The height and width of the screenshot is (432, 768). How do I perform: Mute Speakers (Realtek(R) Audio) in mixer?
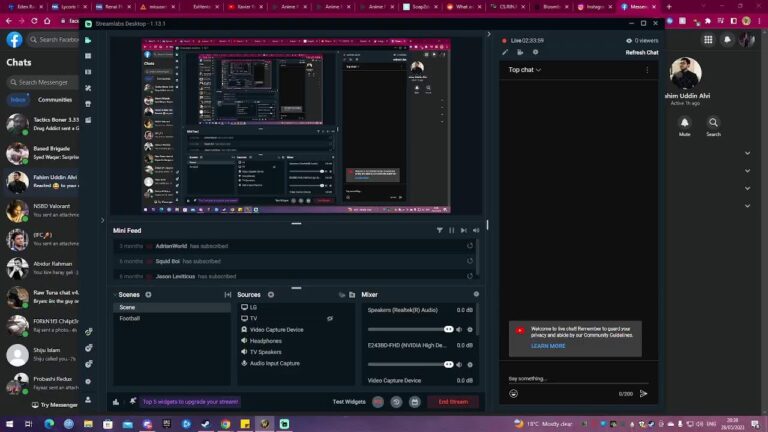tap(459, 329)
